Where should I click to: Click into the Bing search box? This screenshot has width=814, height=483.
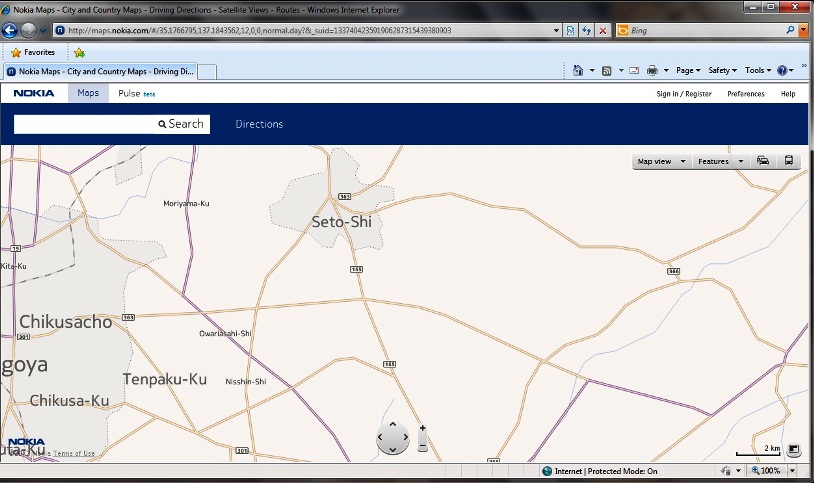[x=706, y=31]
